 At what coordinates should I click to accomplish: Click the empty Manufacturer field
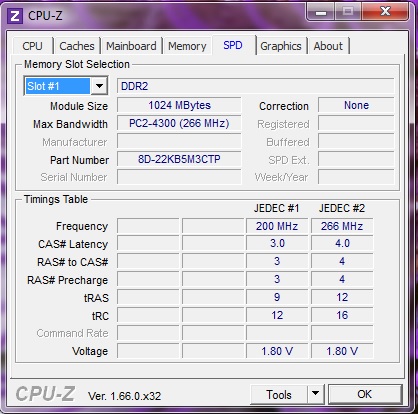point(179,141)
